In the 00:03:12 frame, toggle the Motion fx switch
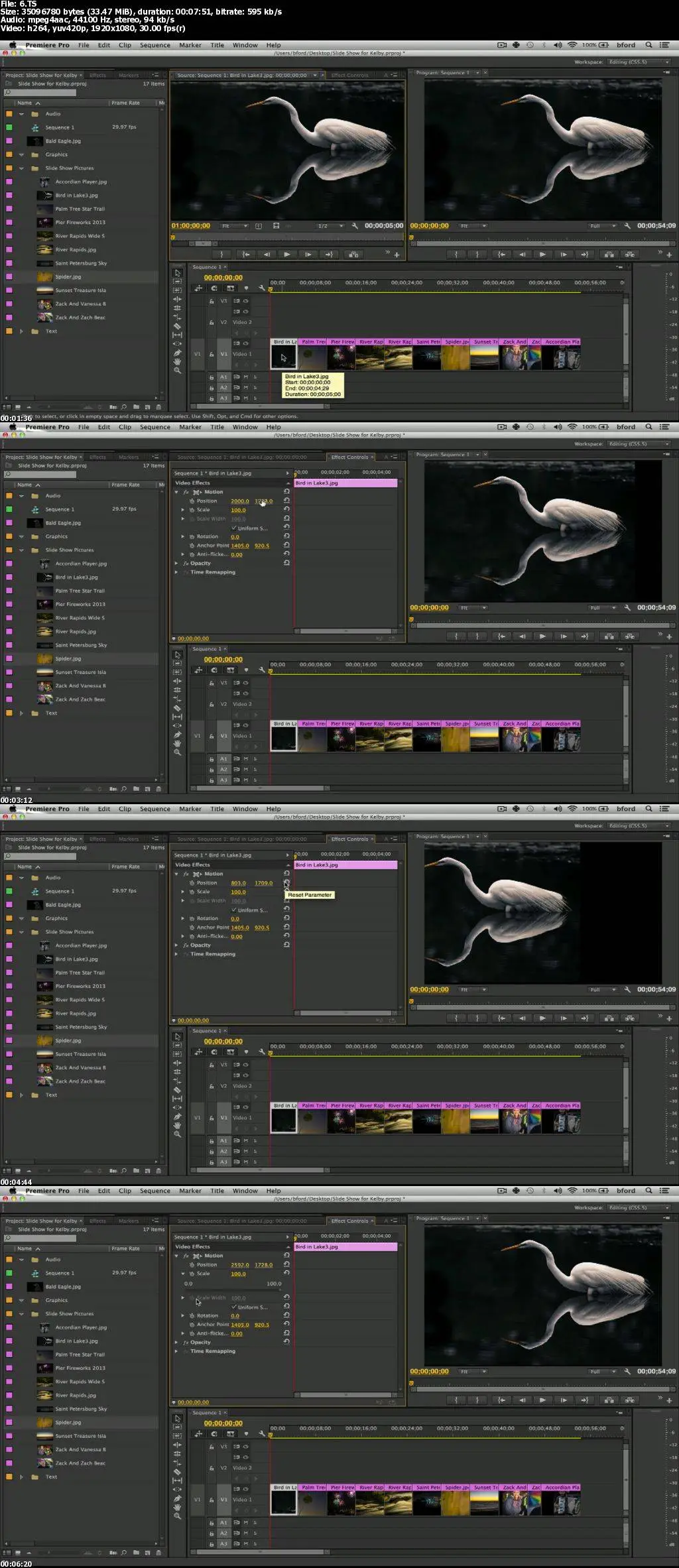 (186, 492)
